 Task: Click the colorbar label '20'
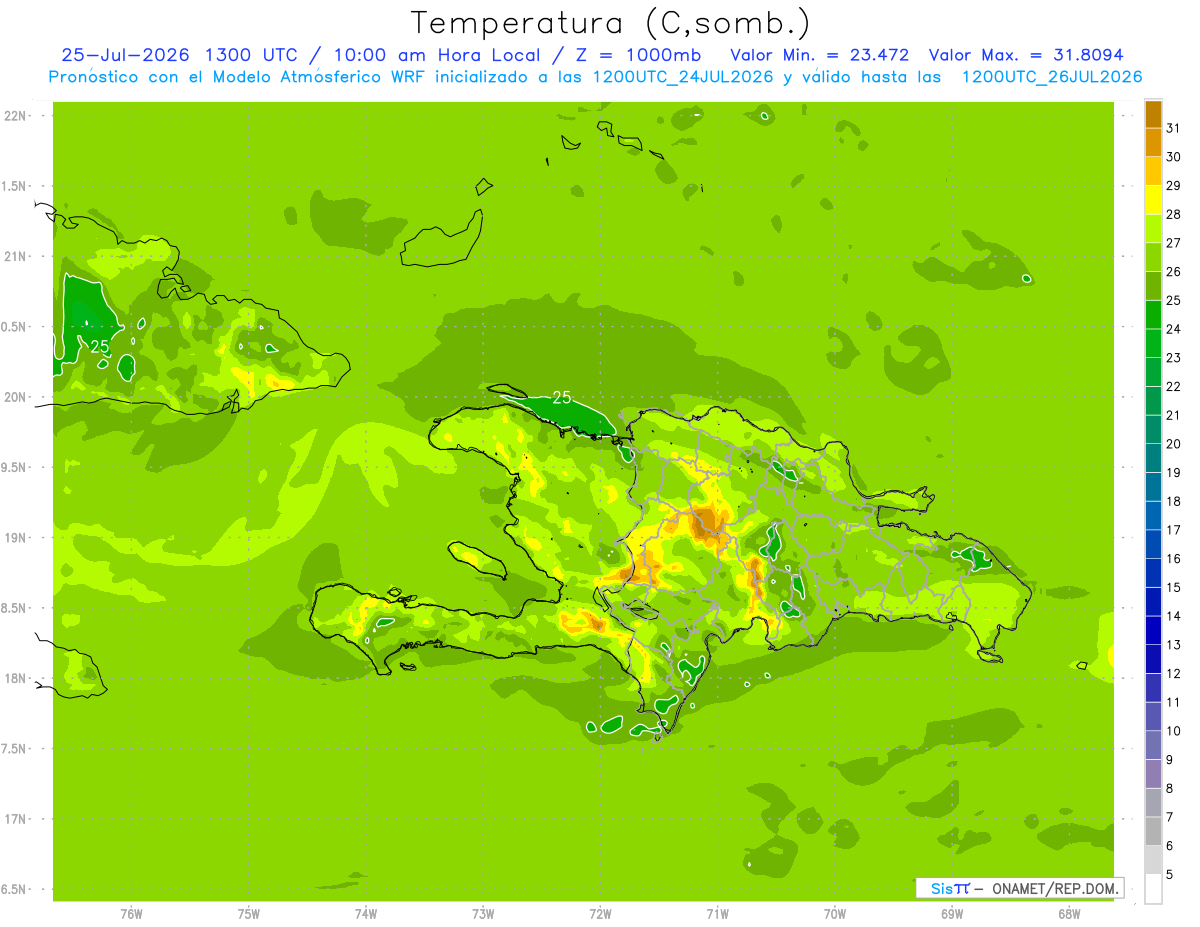coord(1174,444)
